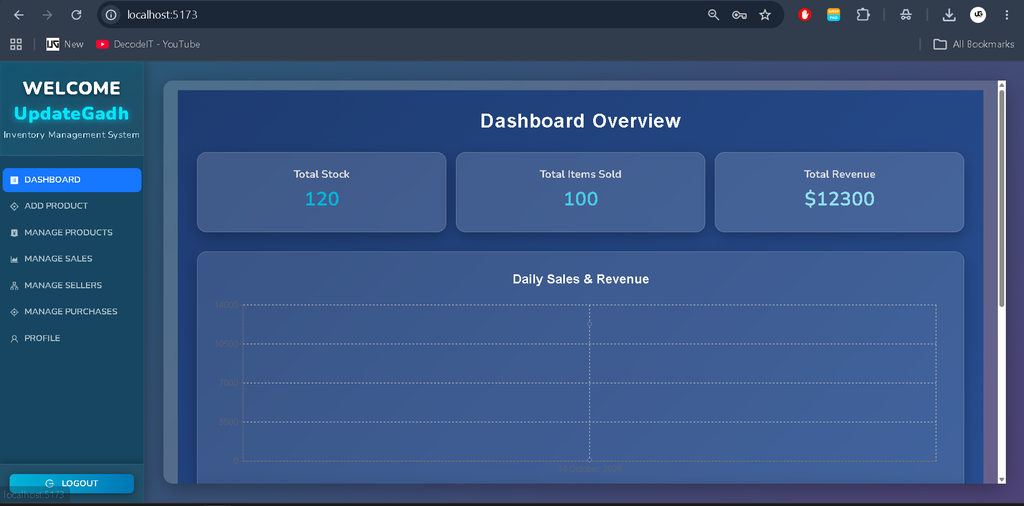Click the scrollbar down arrow
The width and height of the screenshot is (1024, 506).
[1002, 479]
